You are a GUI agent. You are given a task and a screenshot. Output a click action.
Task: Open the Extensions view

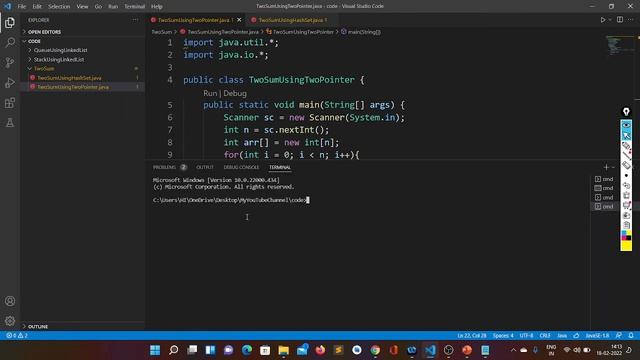click(x=10, y=102)
